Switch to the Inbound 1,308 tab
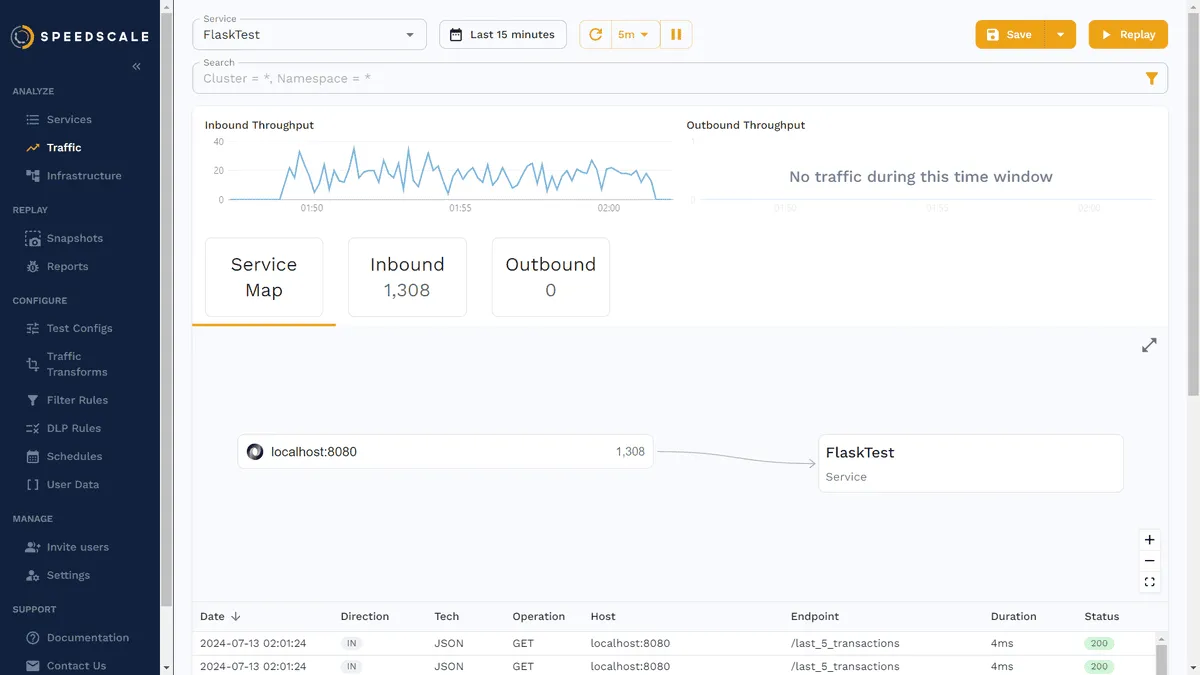1200x675 pixels. pos(407,277)
